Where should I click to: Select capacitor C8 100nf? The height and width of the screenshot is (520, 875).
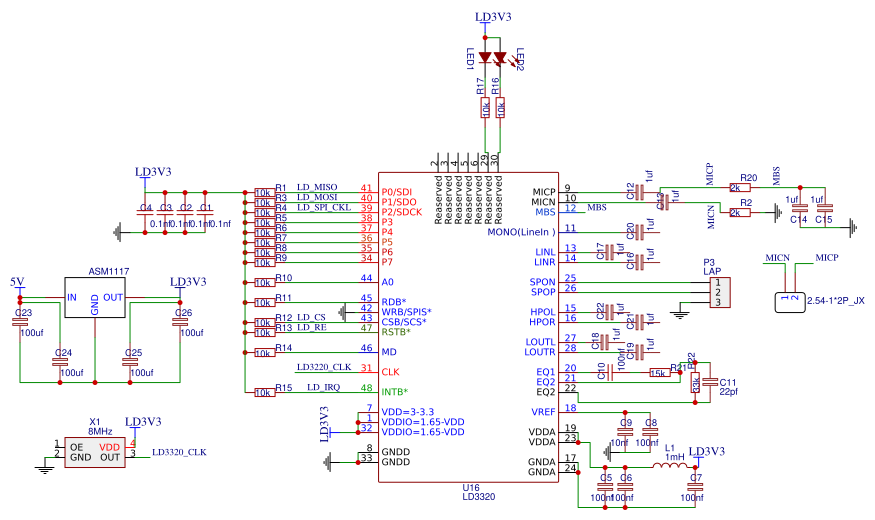(650, 431)
